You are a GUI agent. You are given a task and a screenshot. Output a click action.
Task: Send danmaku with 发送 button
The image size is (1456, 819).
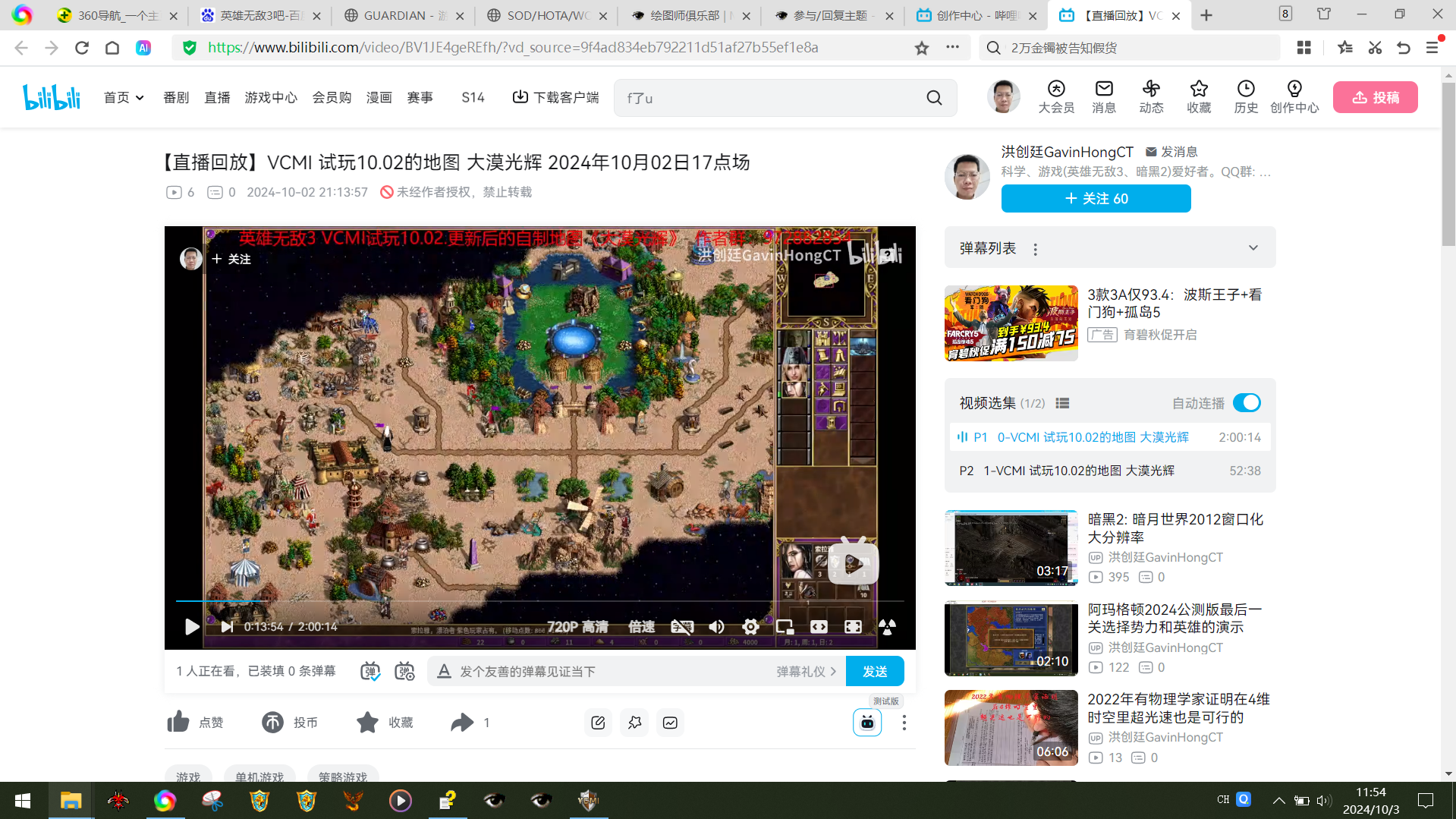pos(875,671)
